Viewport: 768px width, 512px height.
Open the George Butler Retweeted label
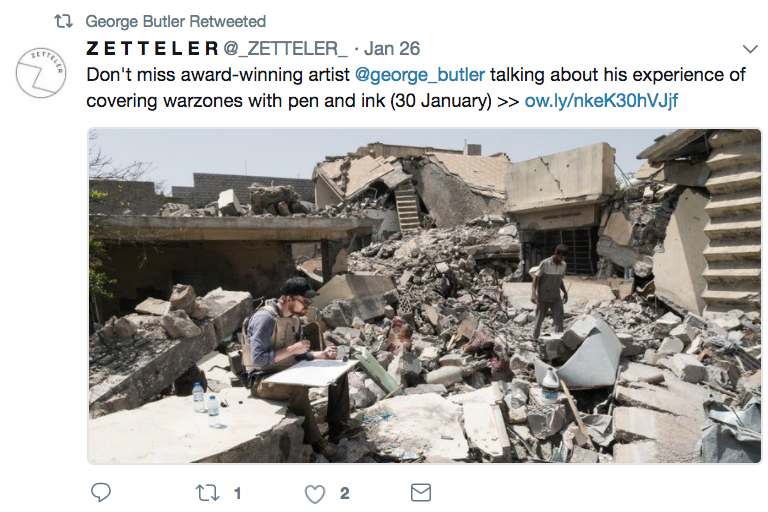click(176, 21)
